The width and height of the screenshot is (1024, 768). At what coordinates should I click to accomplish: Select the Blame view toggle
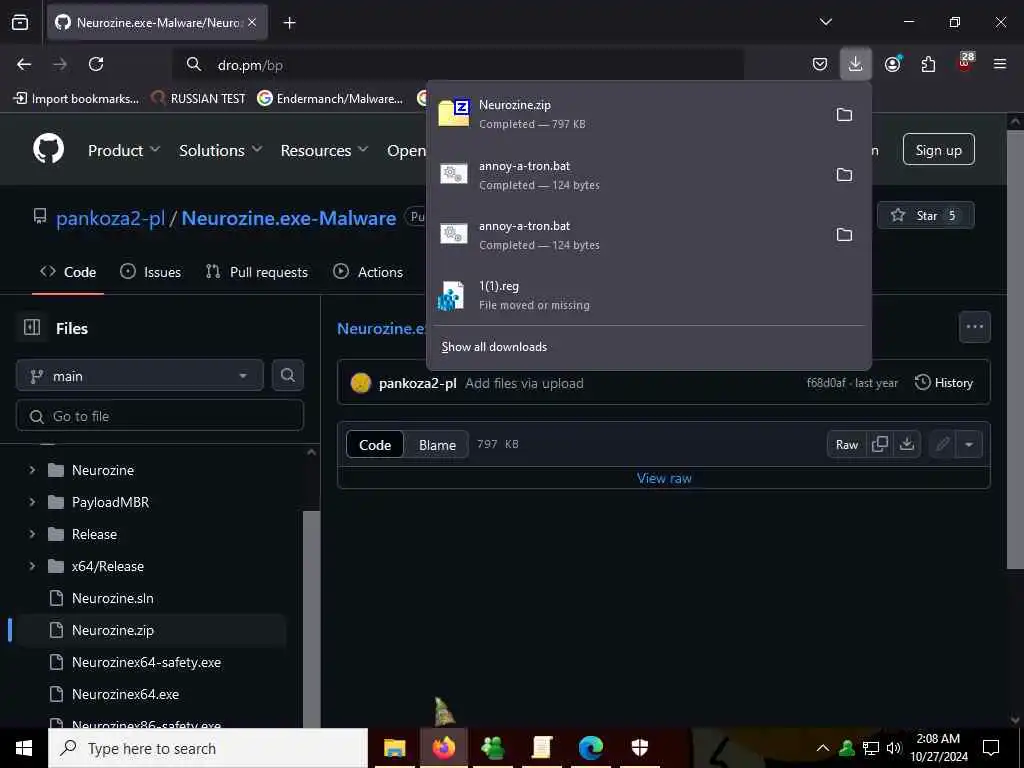437,445
